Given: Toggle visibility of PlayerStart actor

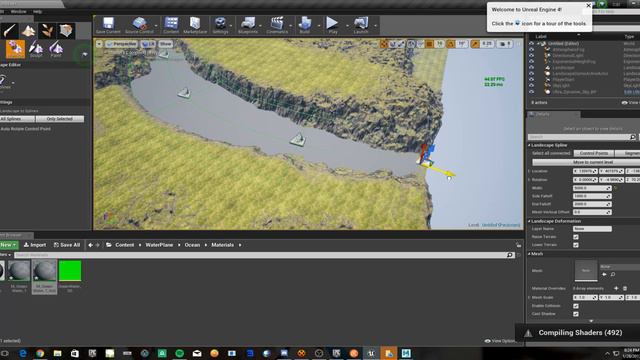Looking at the screenshot, I should [x=531, y=80].
